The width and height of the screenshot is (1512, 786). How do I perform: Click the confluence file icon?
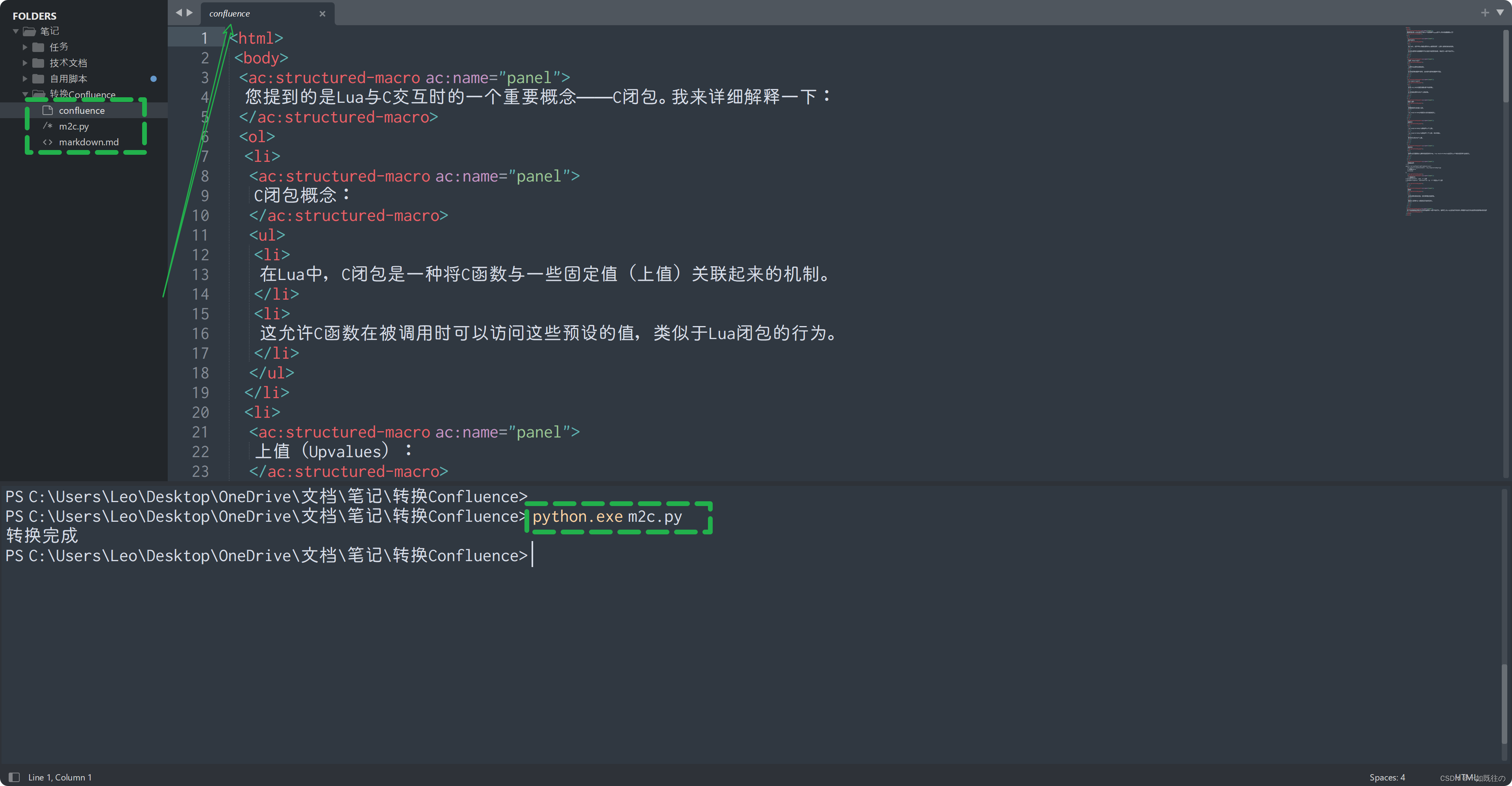click(x=48, y=110)
